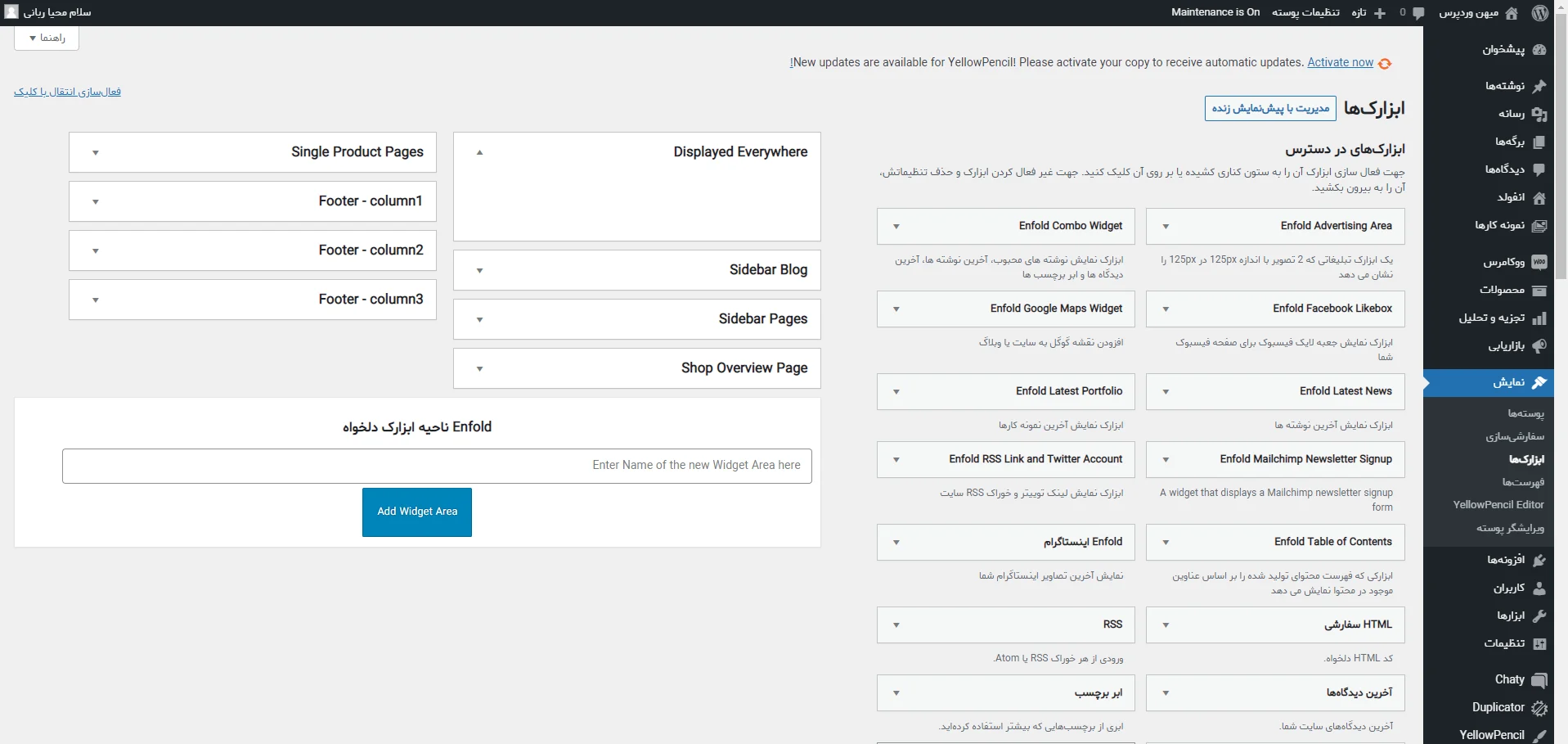Click Enfold Latest News widget title
Viewport: 1568px width, 744px height.
[x=1346, y=391]
